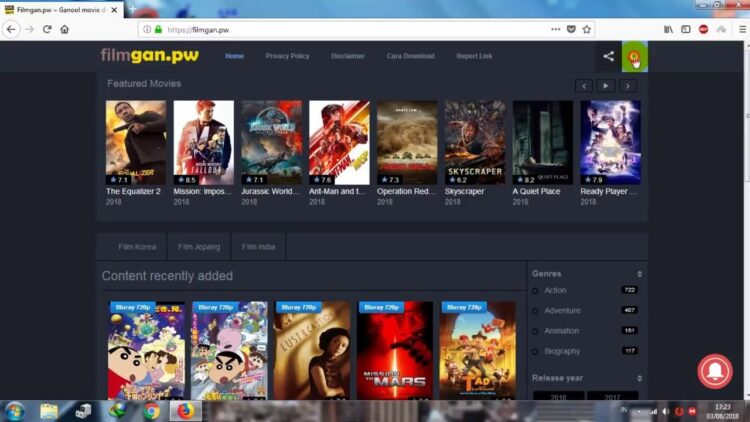The width and height of the screenshot is (750, 422).
Task: Bookmark this page with the star icon
Action: click(x=587, y=30)
